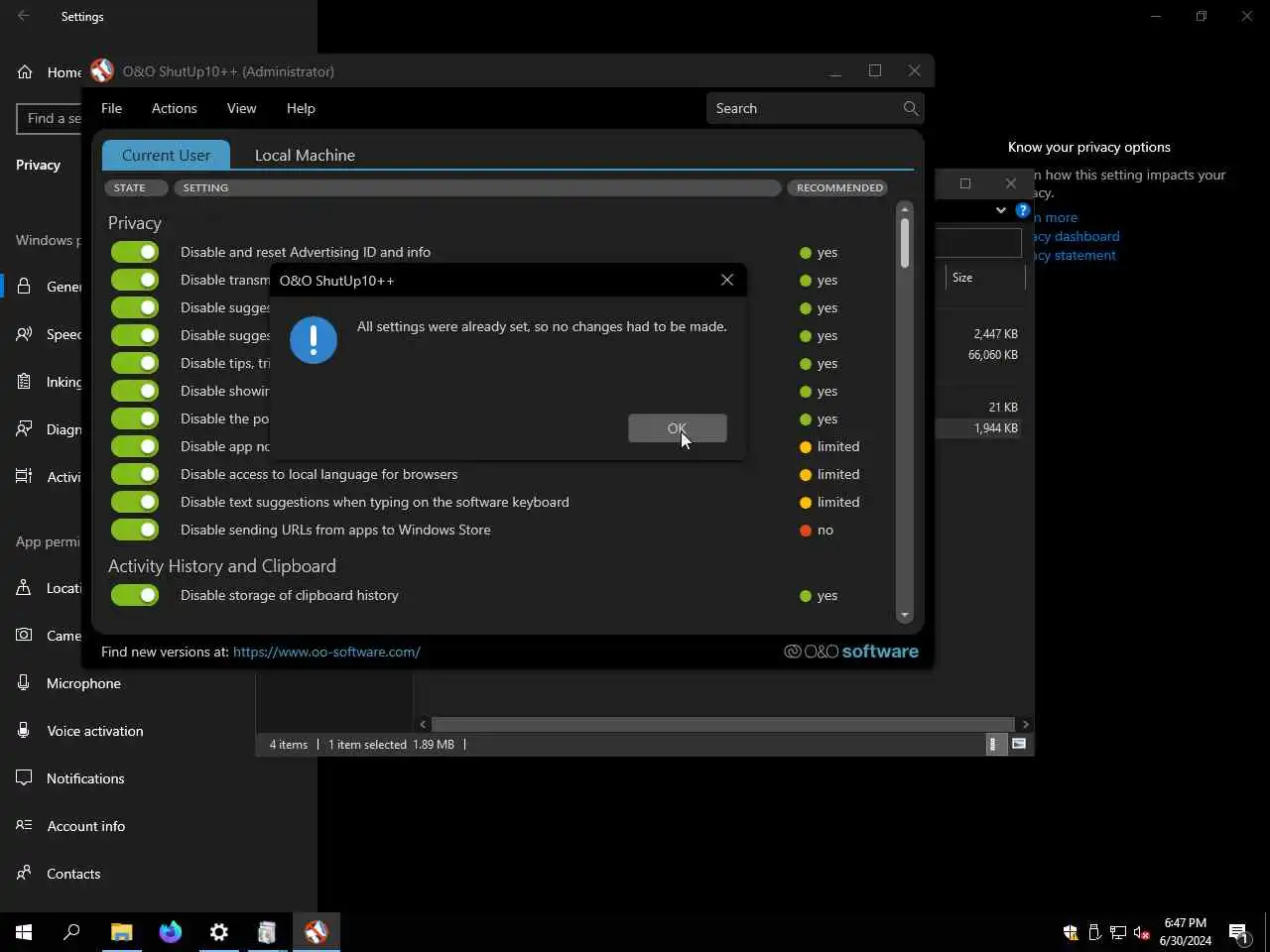The image size is (1270, 952).
Task: Click the green 'yes' dot for Advertising ID row
Action: (x=806, y=252)
